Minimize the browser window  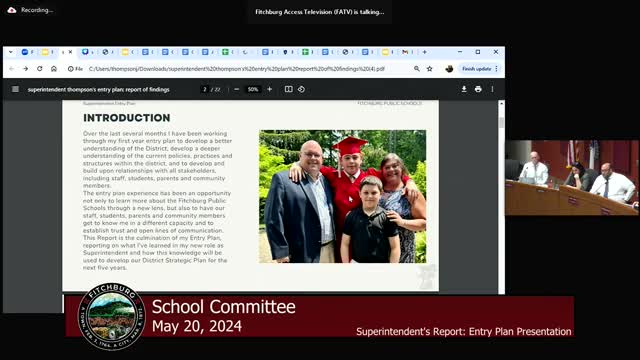pyautogui.click(x=460, y=52)
